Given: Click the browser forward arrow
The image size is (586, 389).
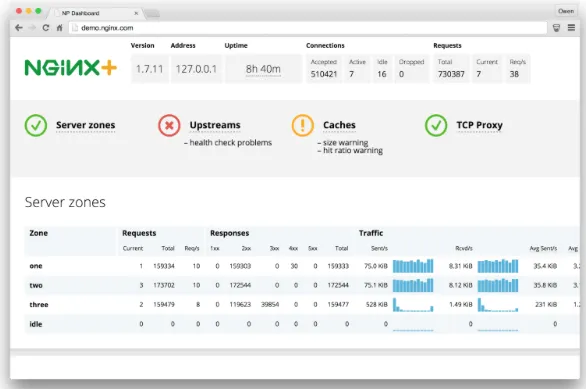Looking at the screenshot, I should (x=32, y=28).
